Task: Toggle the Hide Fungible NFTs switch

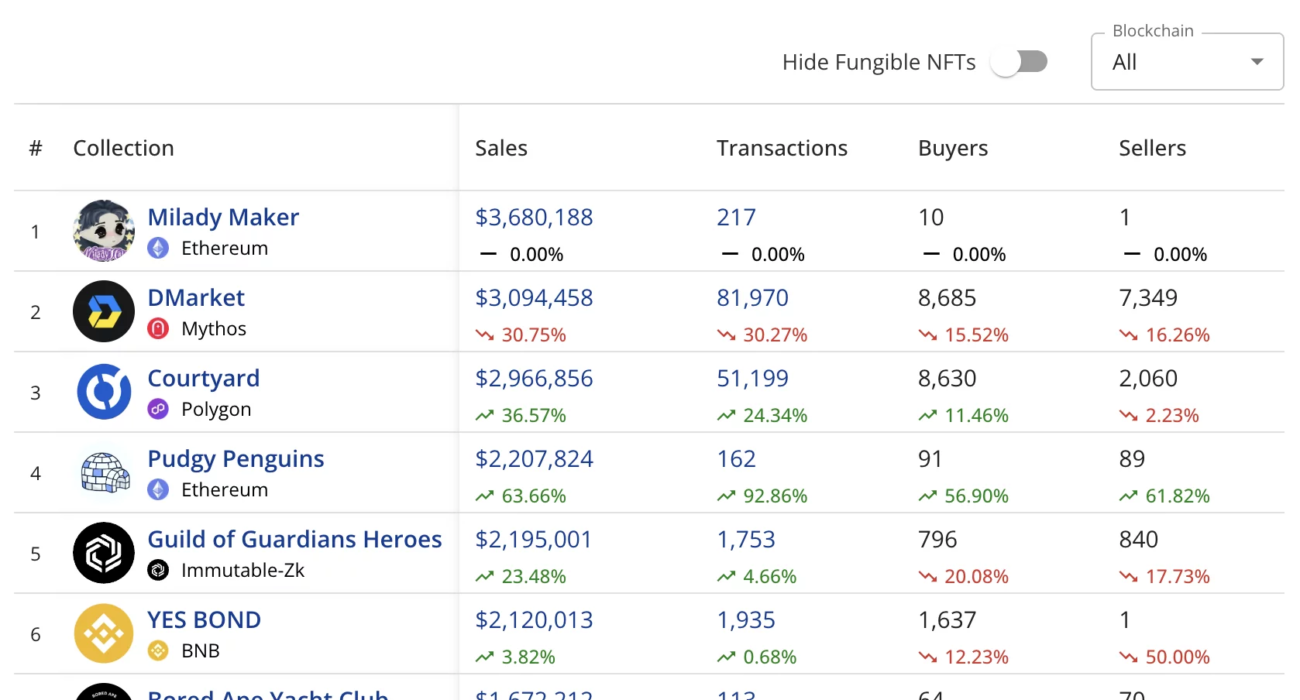Action: point(1019,62)
